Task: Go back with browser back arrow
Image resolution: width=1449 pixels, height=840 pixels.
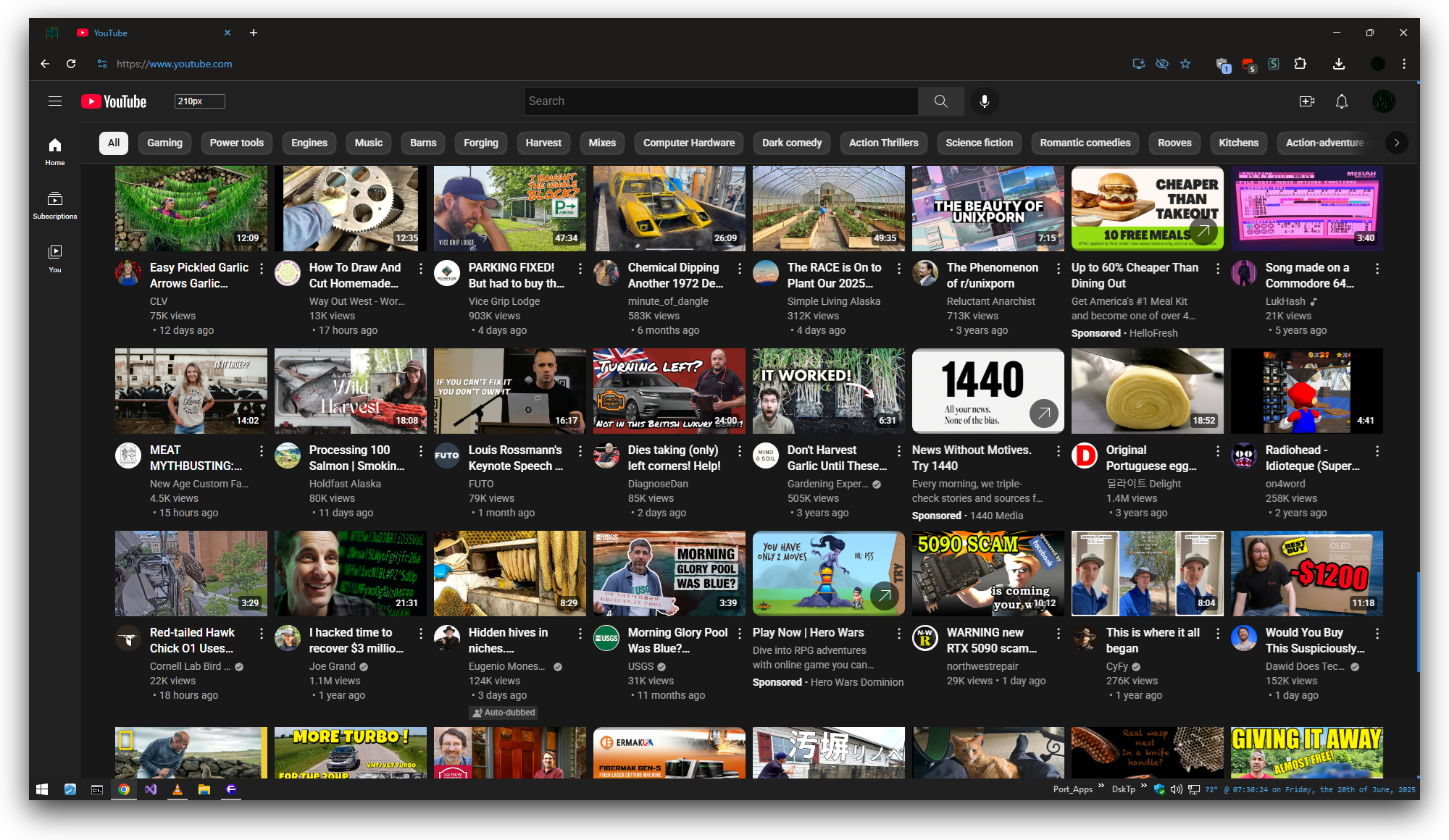Action: point(45,64)
